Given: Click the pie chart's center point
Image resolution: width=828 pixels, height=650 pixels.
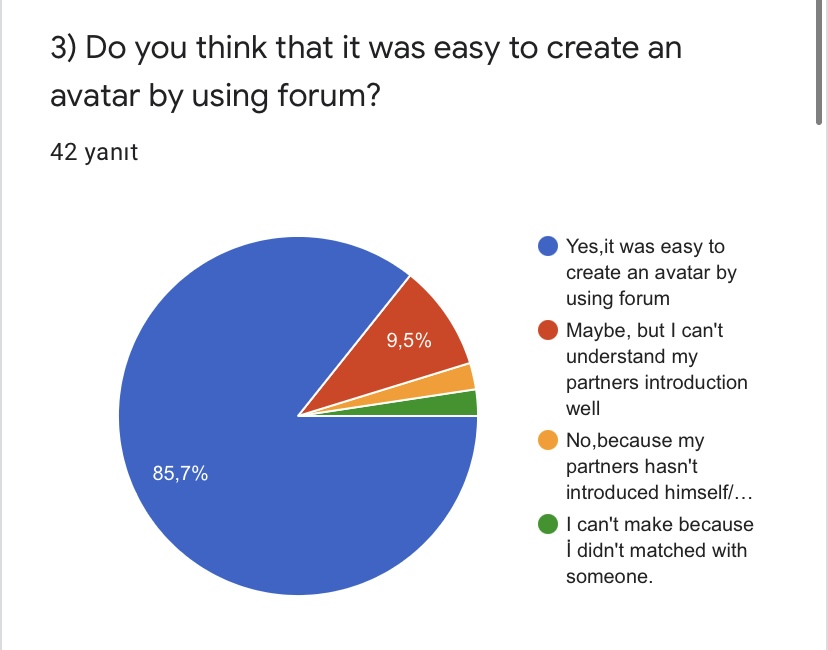Looking at the screenshot, I should click(x=298, y=415).
